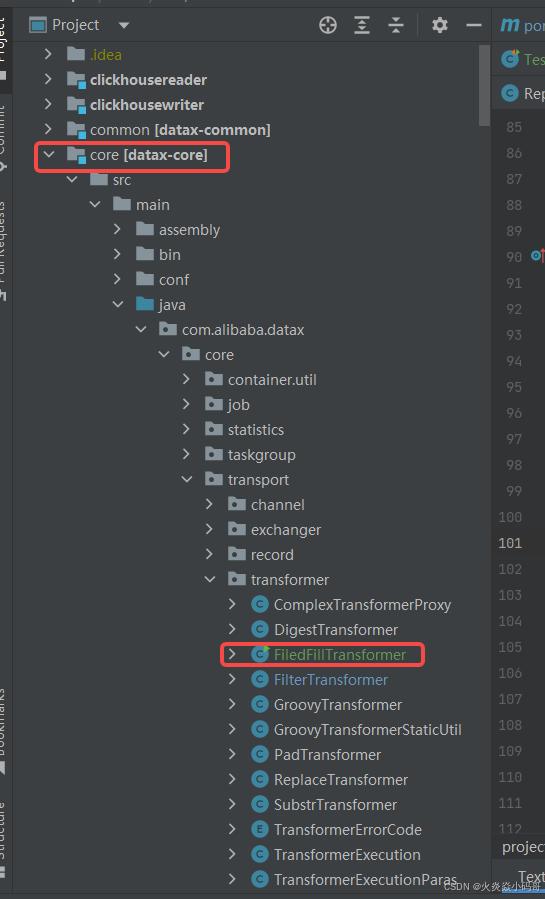This screenshot has height=899, width=545.
Task: Click the Expand All toolbar icon
Action: coord(362,25)
